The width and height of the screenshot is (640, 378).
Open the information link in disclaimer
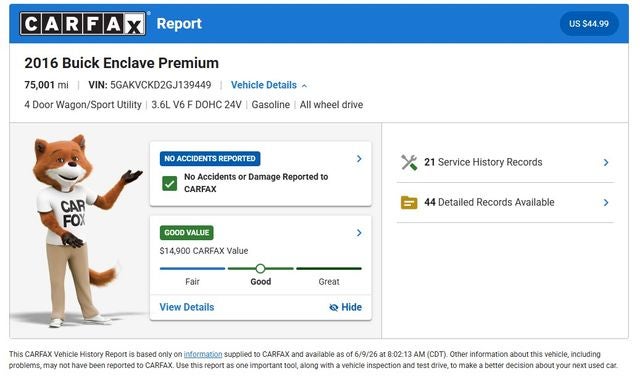click(x=203, y=354)
